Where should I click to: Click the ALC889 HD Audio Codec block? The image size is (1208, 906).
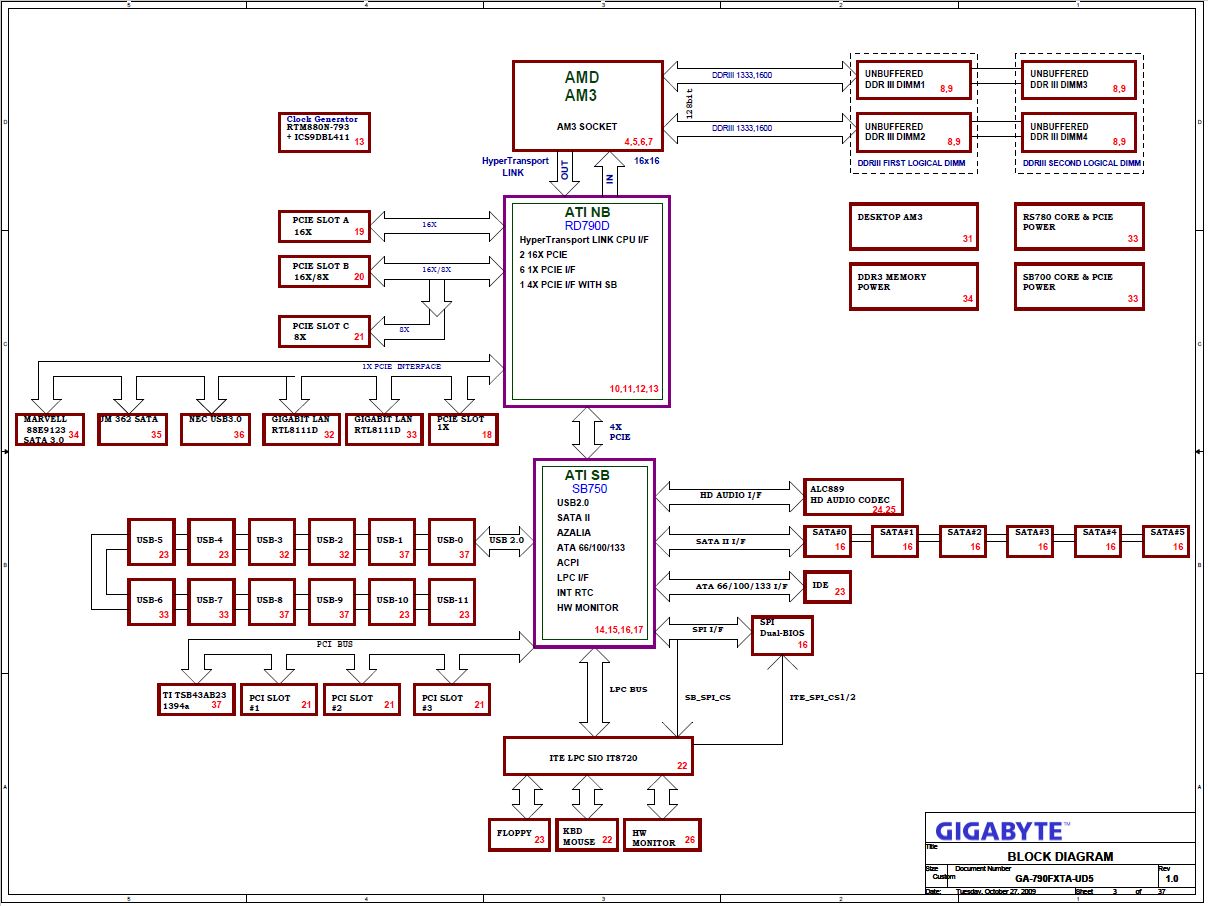(852, 497)
